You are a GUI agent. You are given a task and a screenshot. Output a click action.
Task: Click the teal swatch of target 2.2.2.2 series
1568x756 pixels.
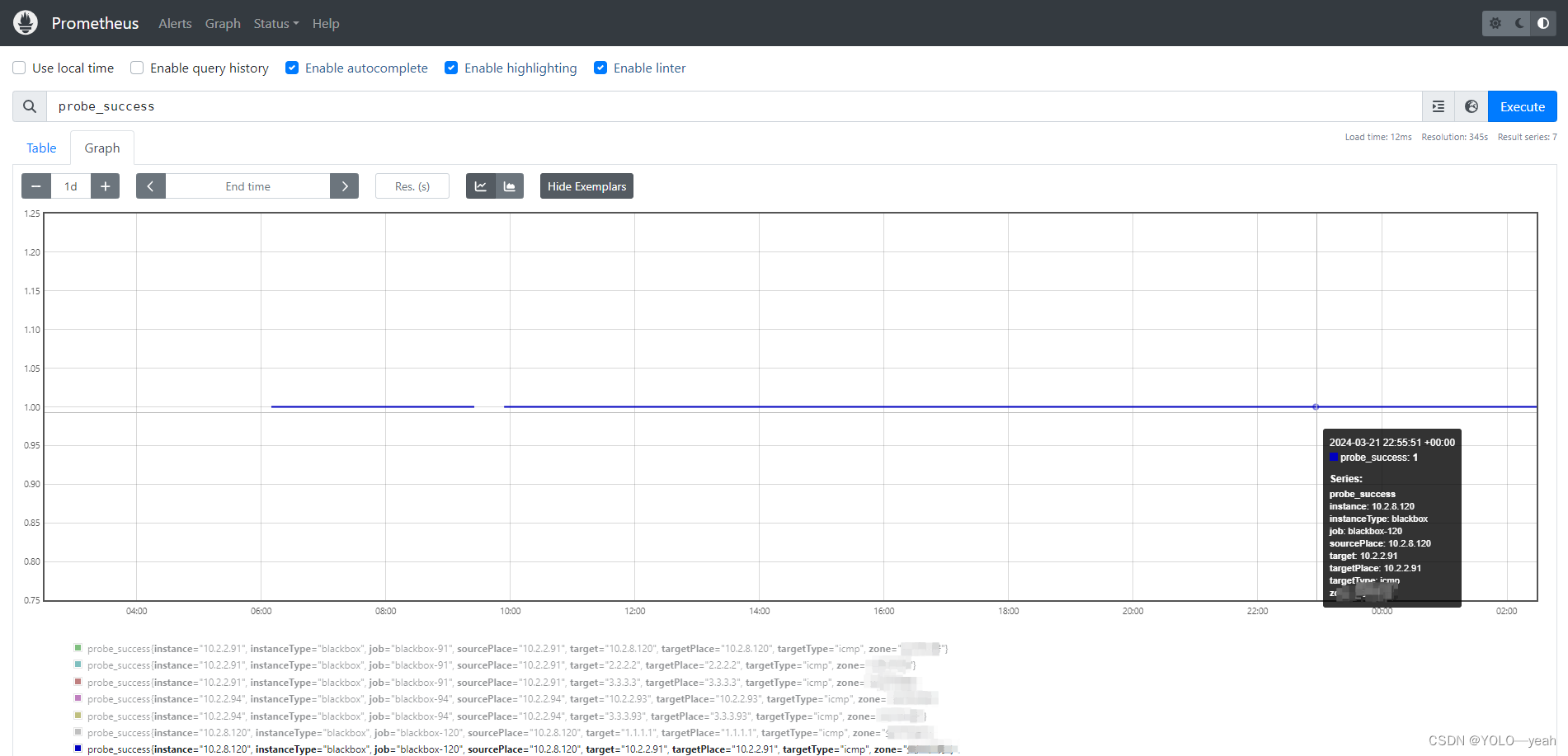tap(78, 664)
